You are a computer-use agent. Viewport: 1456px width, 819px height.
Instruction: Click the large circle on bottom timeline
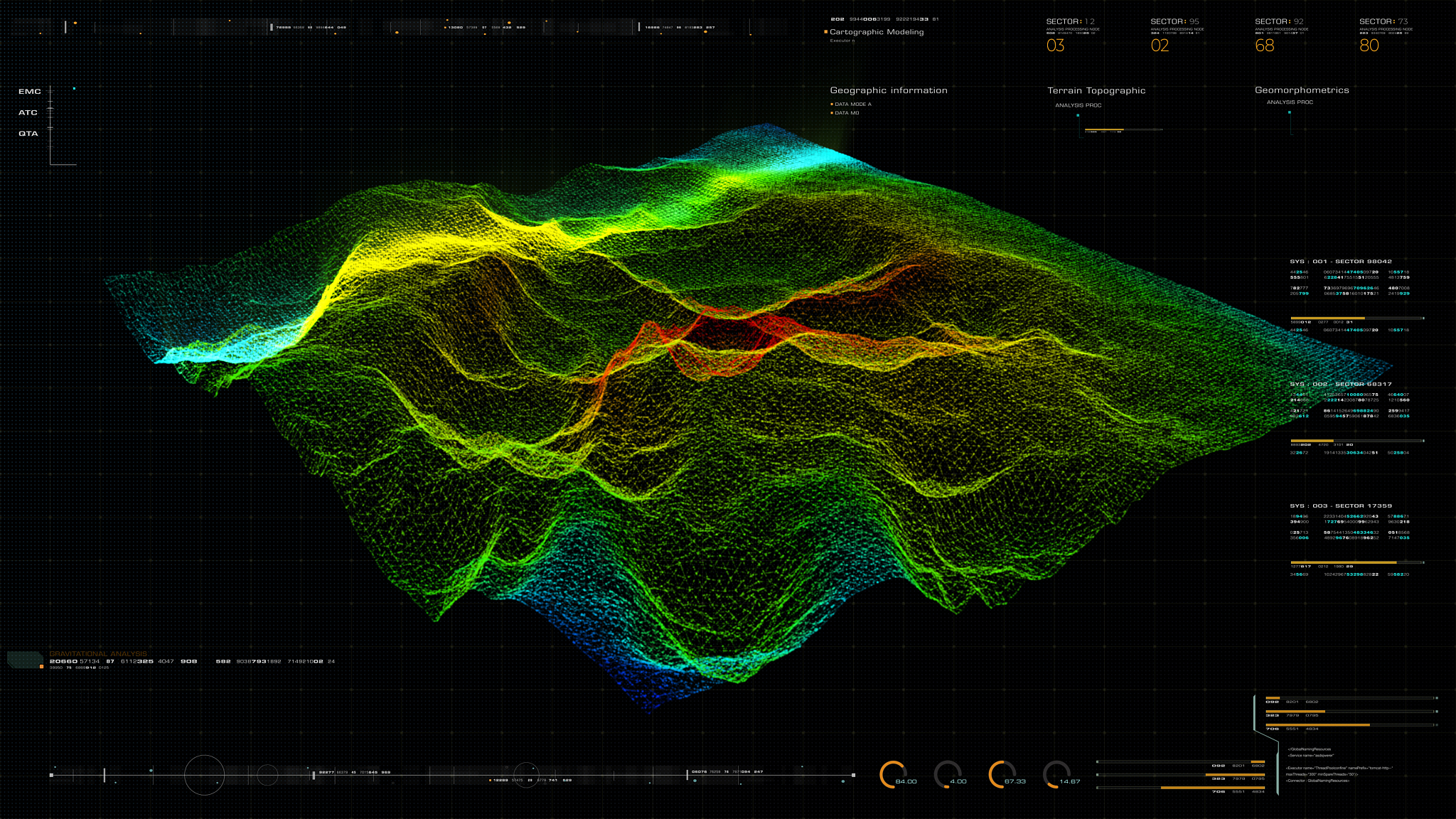click(x=205, y=775)
